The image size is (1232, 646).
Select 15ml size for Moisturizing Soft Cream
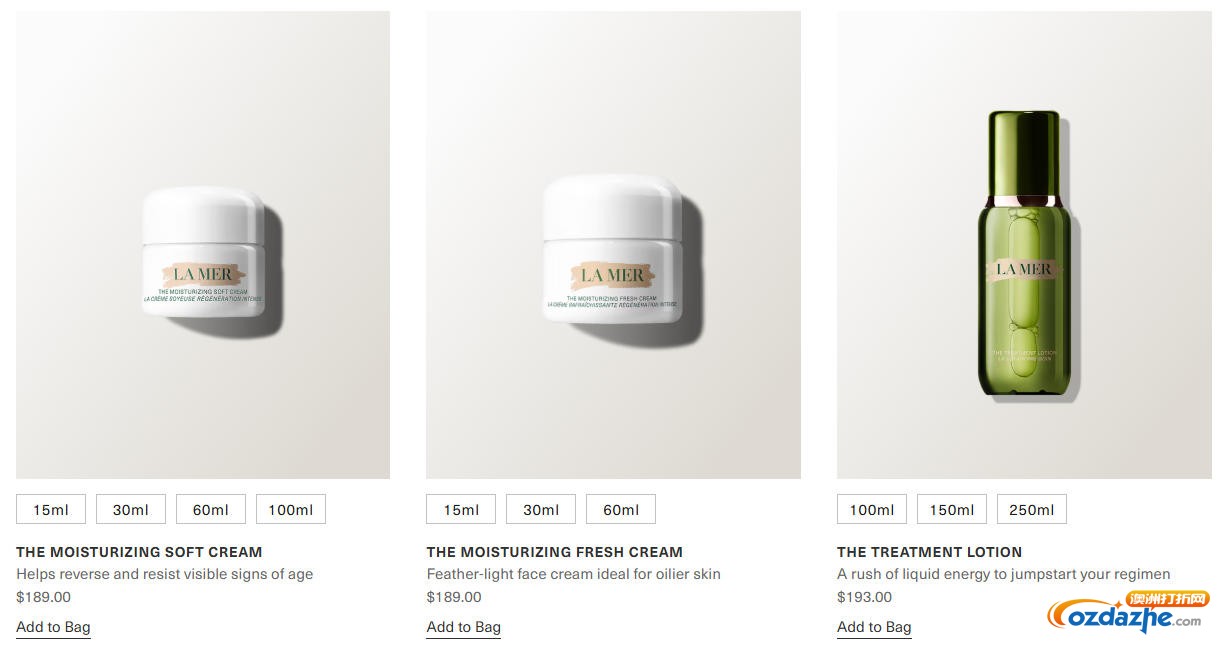click(x=51, y=509)
